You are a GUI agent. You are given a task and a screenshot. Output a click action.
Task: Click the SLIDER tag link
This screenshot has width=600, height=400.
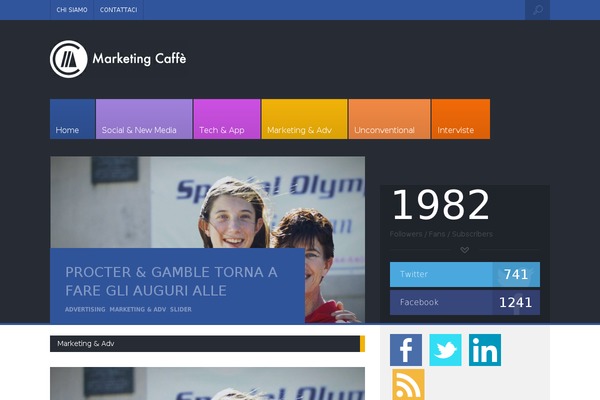pos(181,309)
